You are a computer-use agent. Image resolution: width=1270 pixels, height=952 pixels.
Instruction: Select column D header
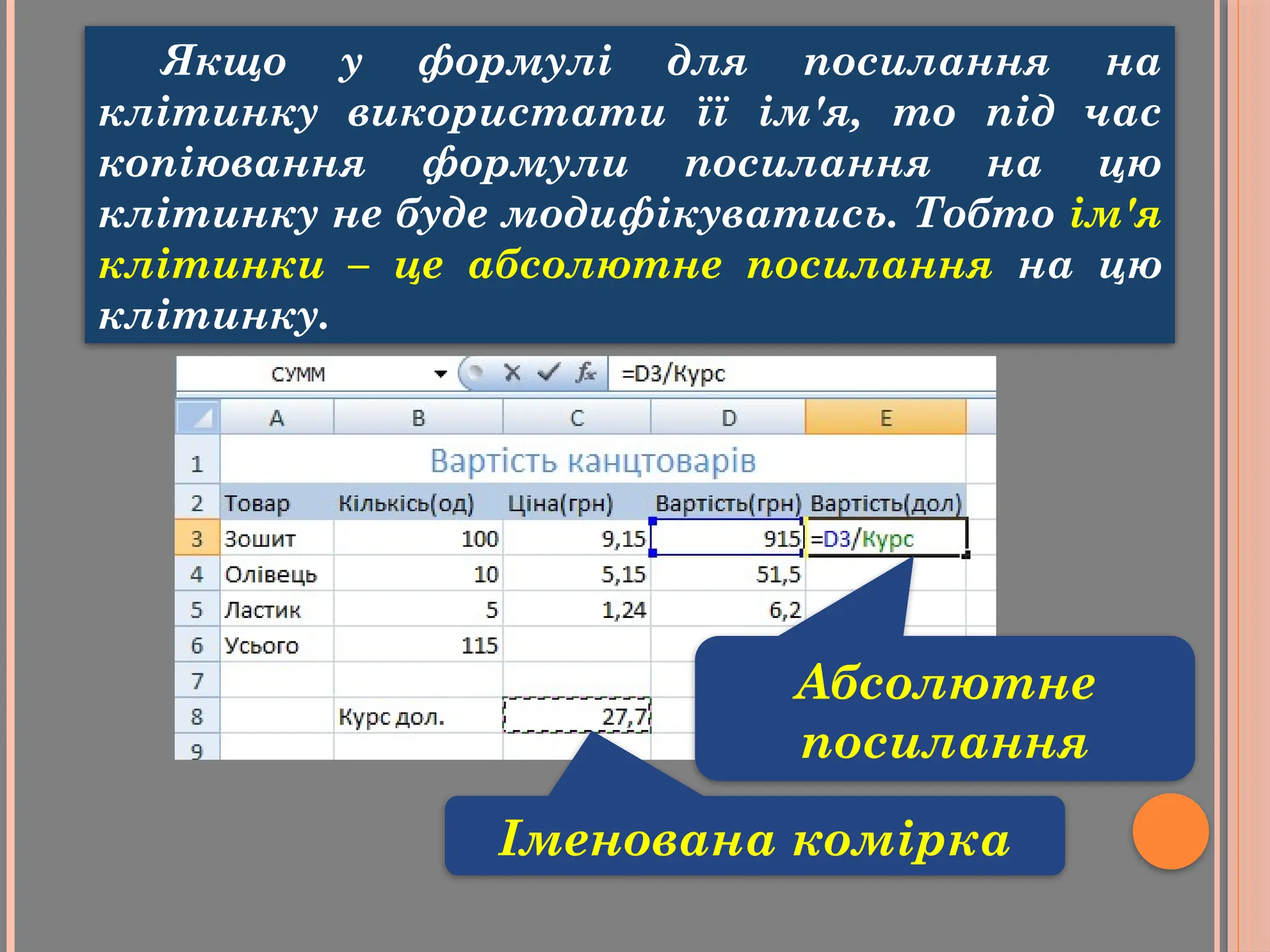(728, 417)
